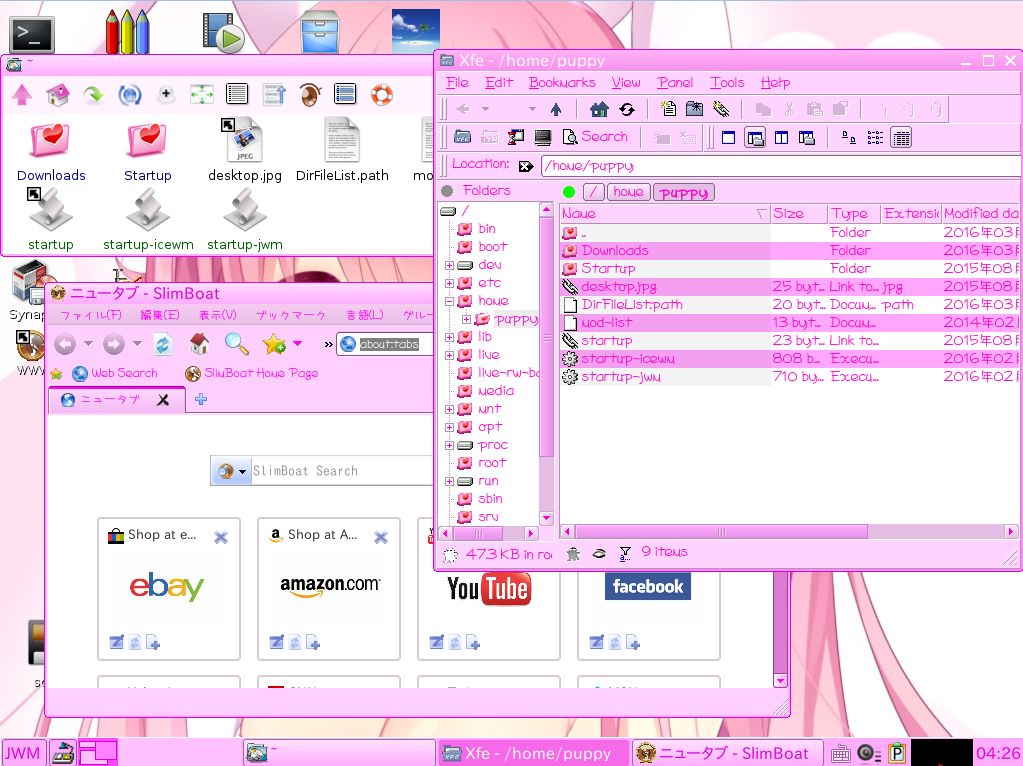Open terminal from Xfe toolbar
This screenshot has width=1023, height=766.
tap(542, 137)
